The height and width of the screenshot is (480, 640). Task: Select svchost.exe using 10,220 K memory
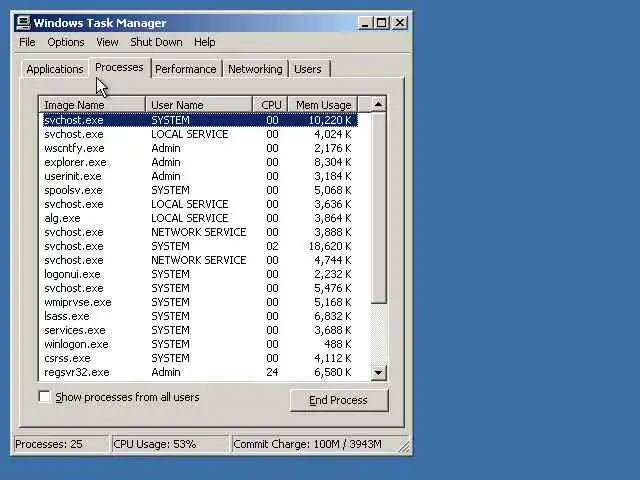tap(200, 120)
